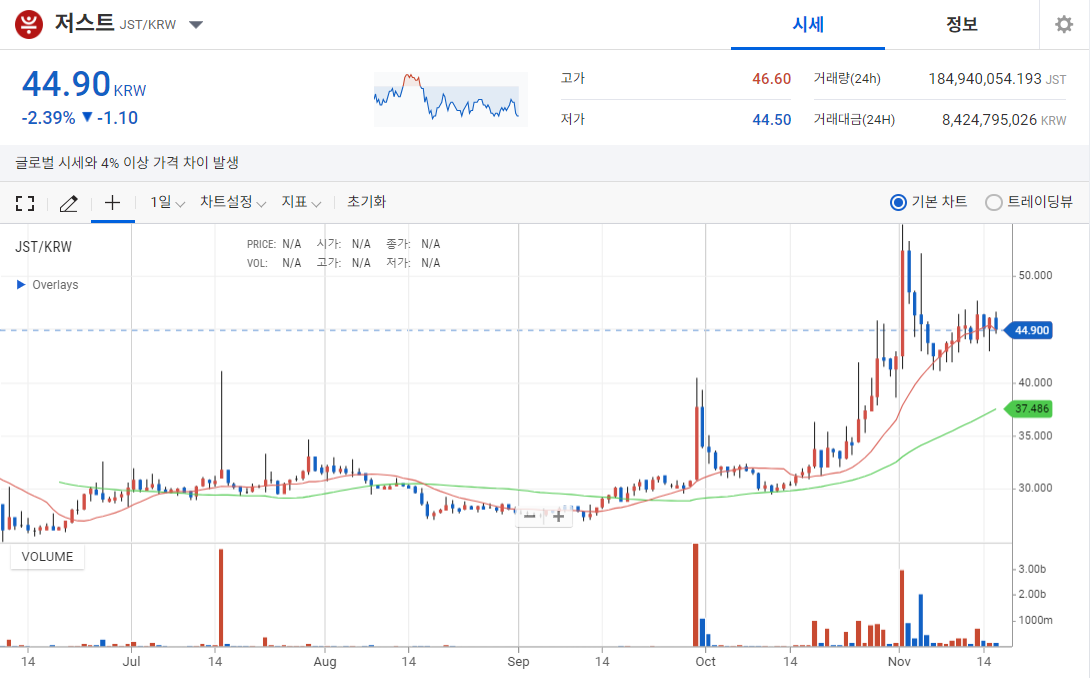Open JST/KRW market selector arrow
This screenshot has width=1090, height=678.
coord(196,25)
